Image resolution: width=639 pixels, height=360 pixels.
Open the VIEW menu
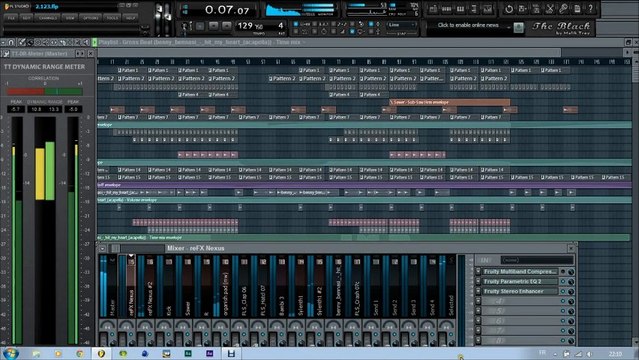70,18
